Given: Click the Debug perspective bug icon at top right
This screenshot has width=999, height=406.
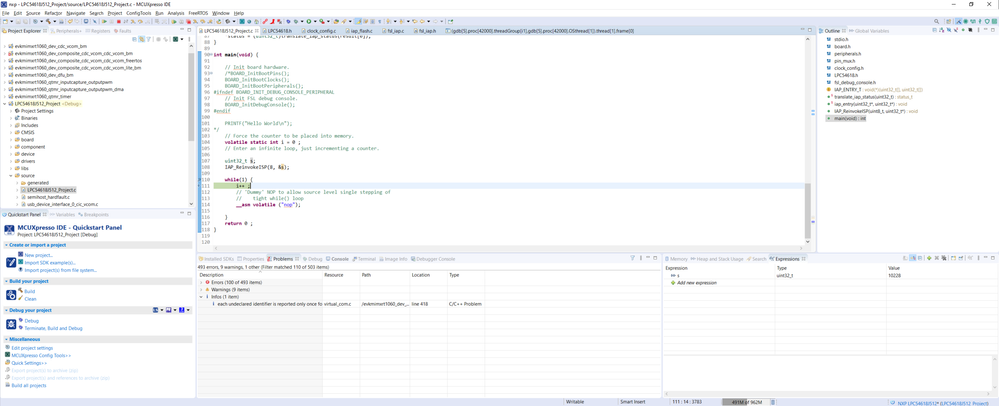Looking at the screenshot, I should (966, 21).
